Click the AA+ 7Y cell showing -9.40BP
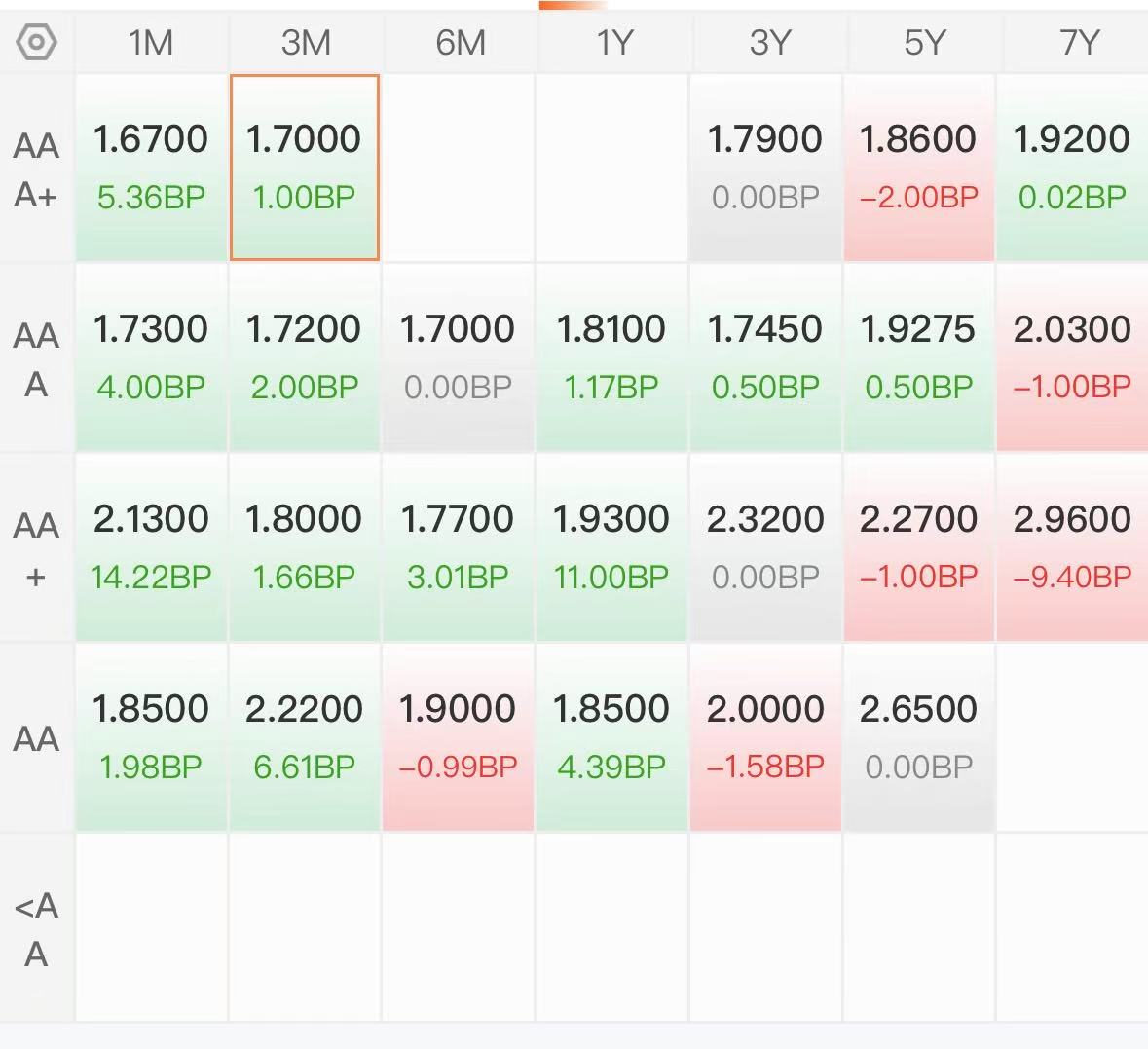Image resolution: width=1148 pixels, height=1049 pixels. point(1072,547)
